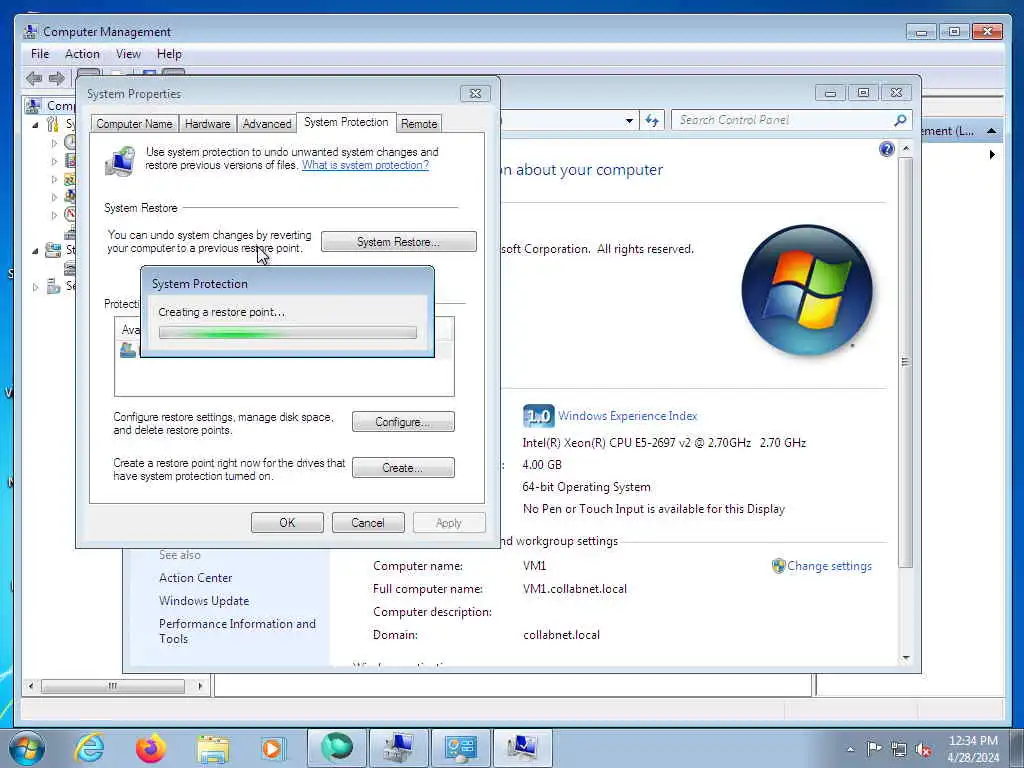Click the shield icon next to Change settings
This screenshot has width=1024, height=768.
click(778, 566)
